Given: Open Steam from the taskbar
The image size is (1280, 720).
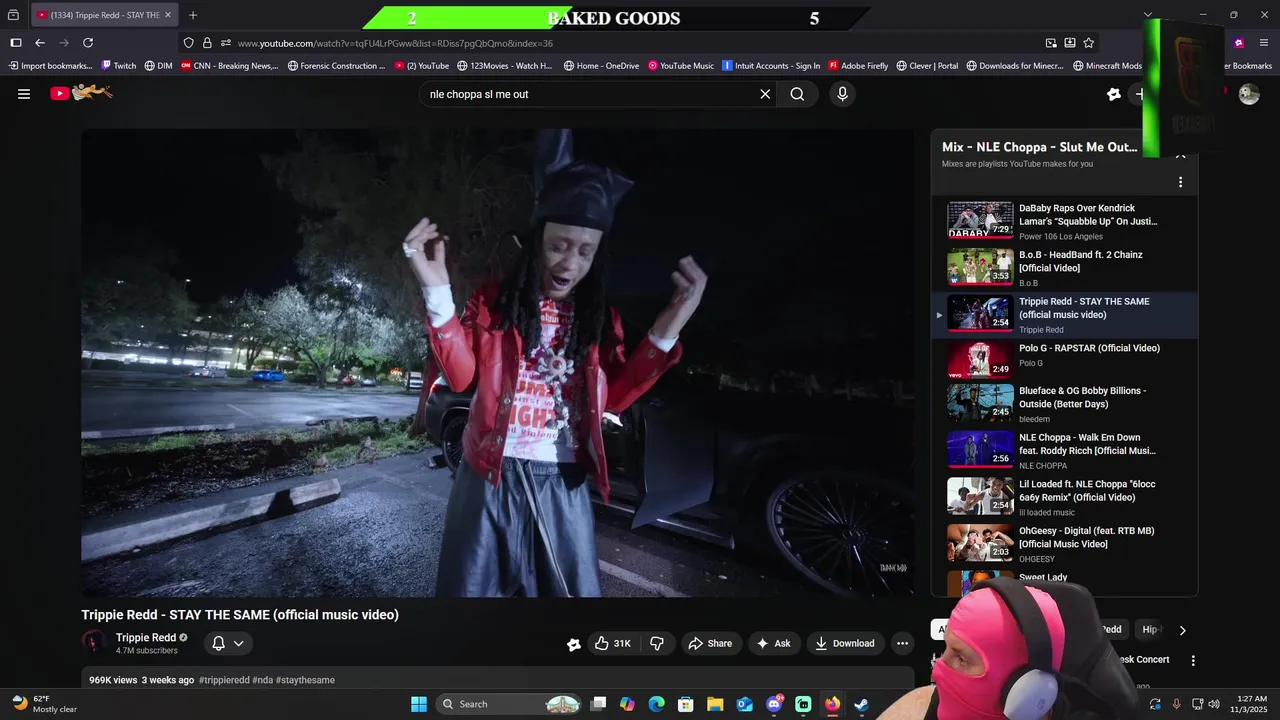Looking at the screenshot, I should [x=861, y=704].
